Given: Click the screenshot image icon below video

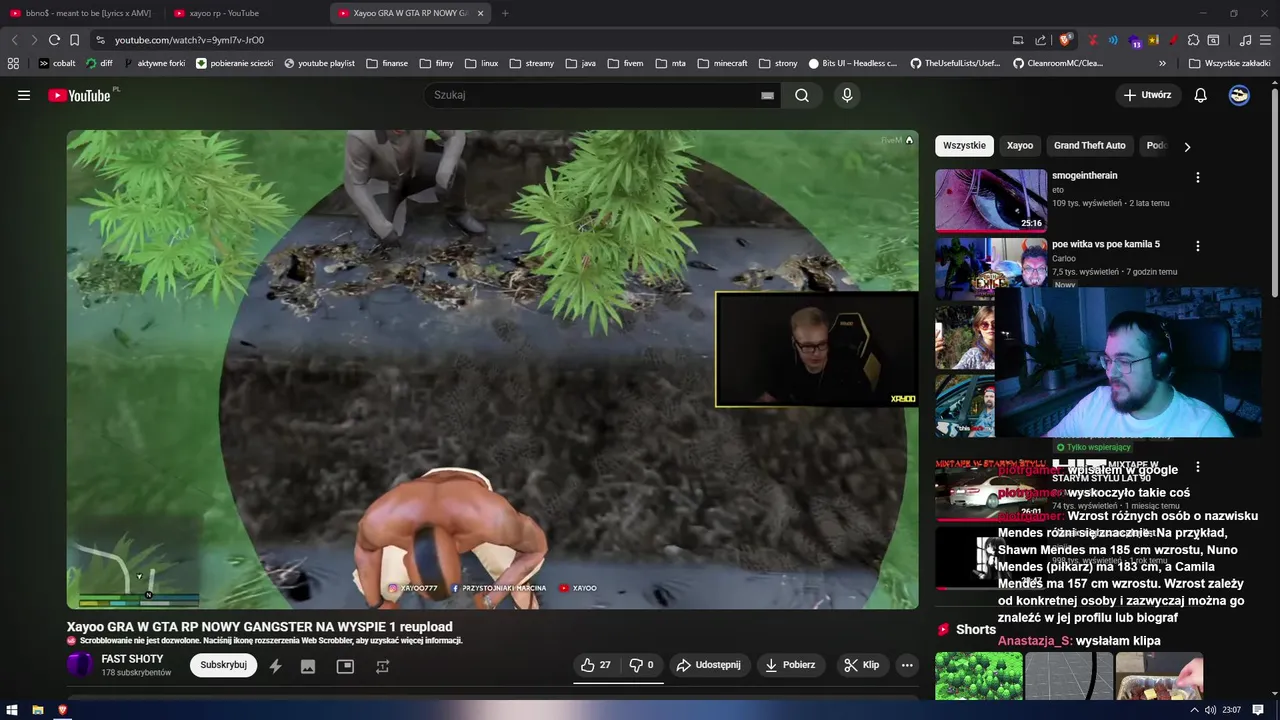Looking at the screenshot, I should coord(308,666).
